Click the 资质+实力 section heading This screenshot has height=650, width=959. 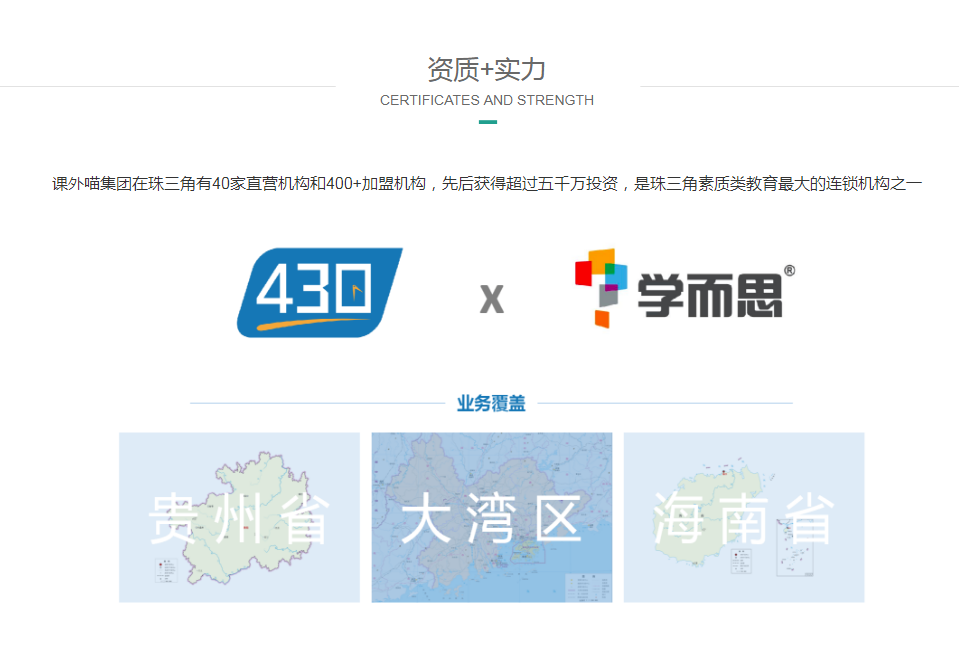pos(487,69)
